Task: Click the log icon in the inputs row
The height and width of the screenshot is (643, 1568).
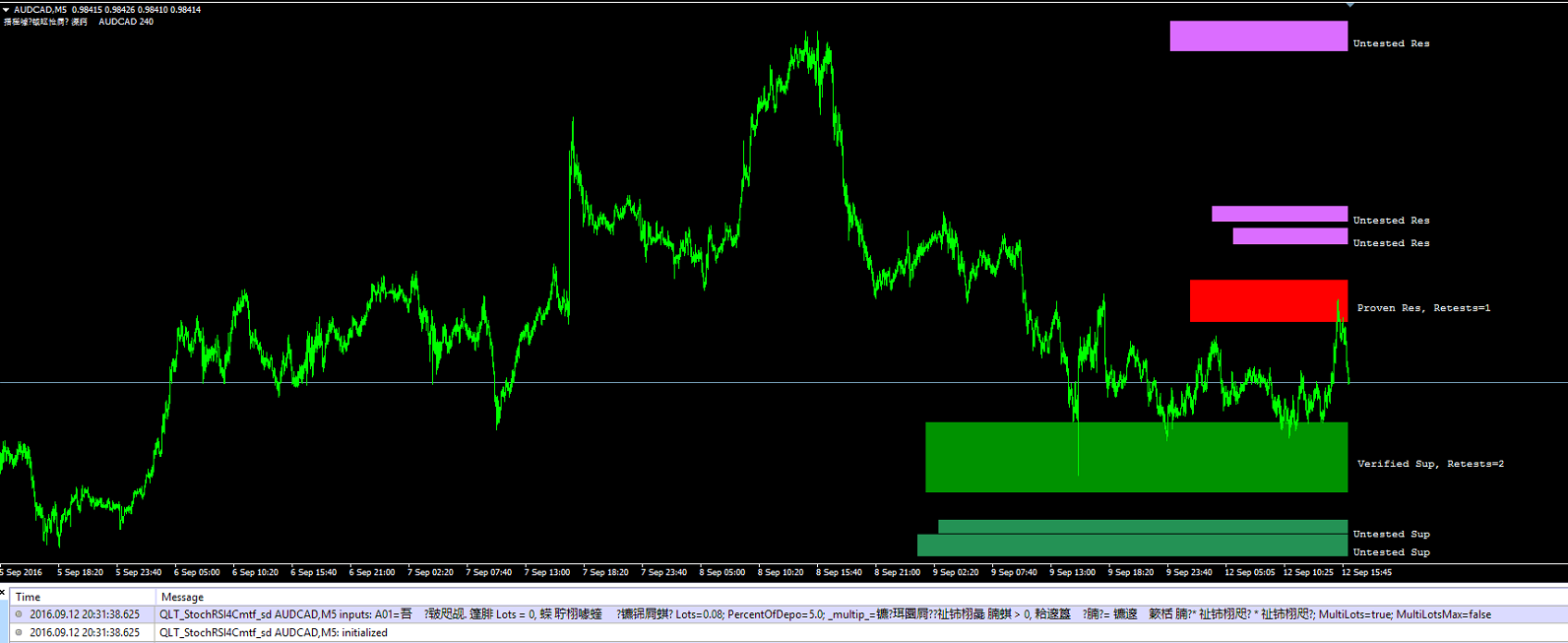Action: pos(19,614)
